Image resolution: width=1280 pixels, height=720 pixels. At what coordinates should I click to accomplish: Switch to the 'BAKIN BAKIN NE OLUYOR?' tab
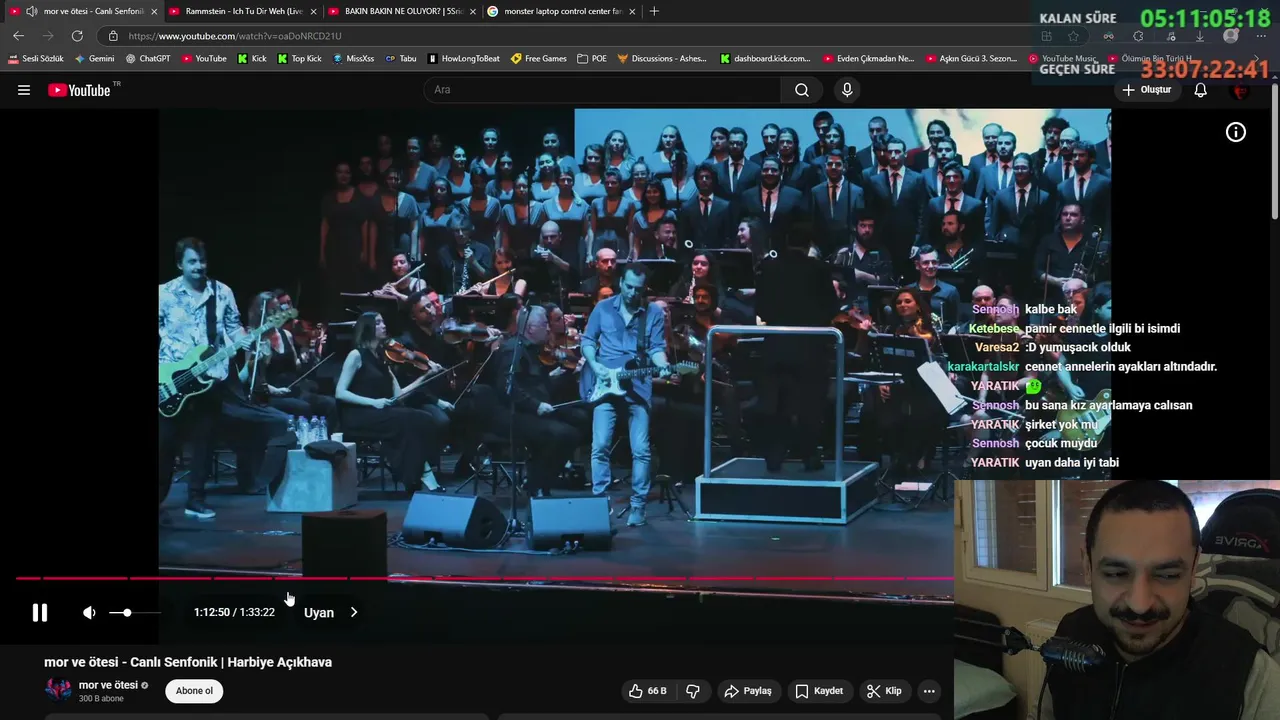[404, 11]
